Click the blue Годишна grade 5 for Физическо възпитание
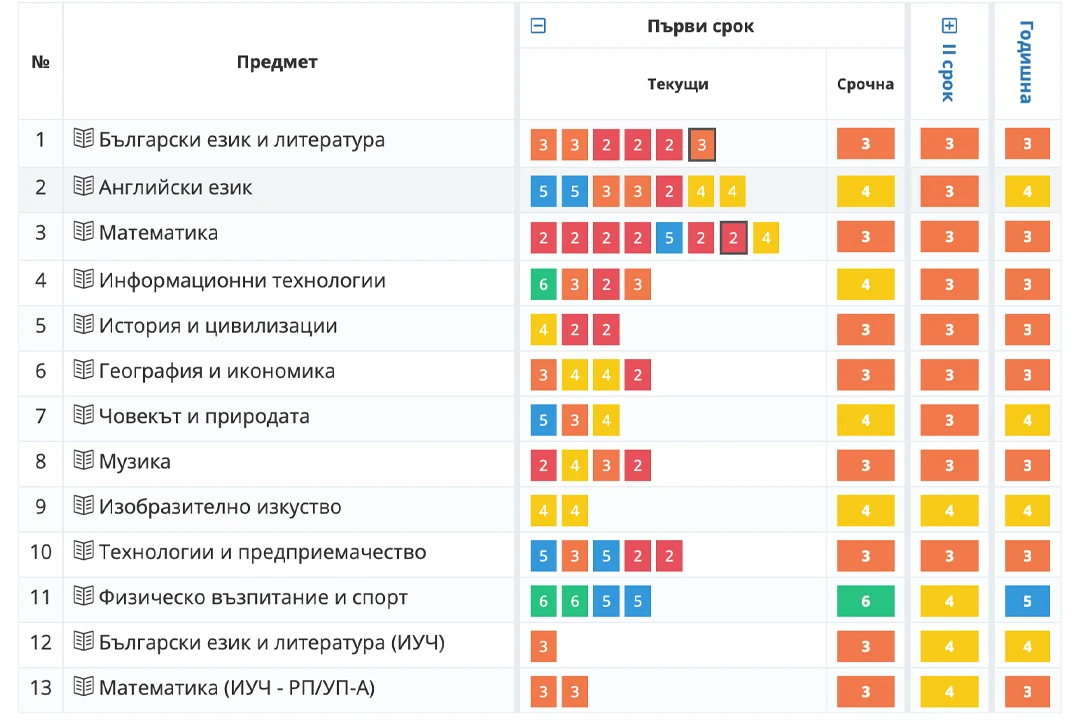 coord(1027,601)
